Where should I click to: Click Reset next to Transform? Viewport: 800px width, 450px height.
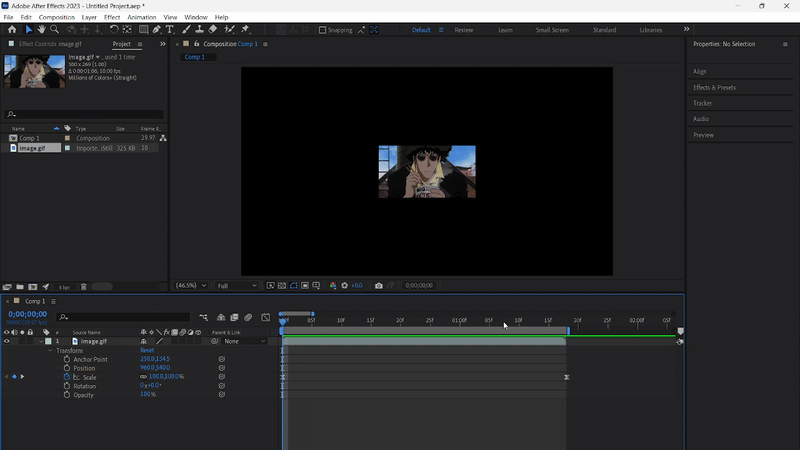[147, 351]
